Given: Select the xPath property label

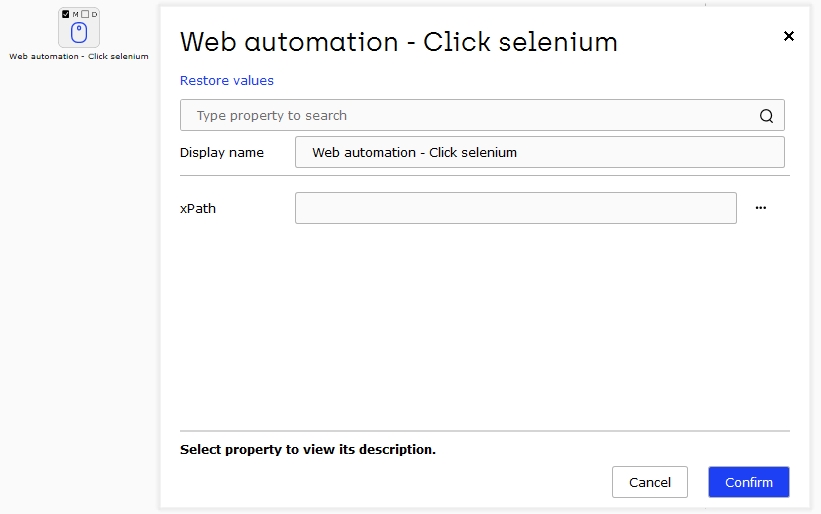Looking at the screenshot, I should pyautogui.click(x=198, y=208).
